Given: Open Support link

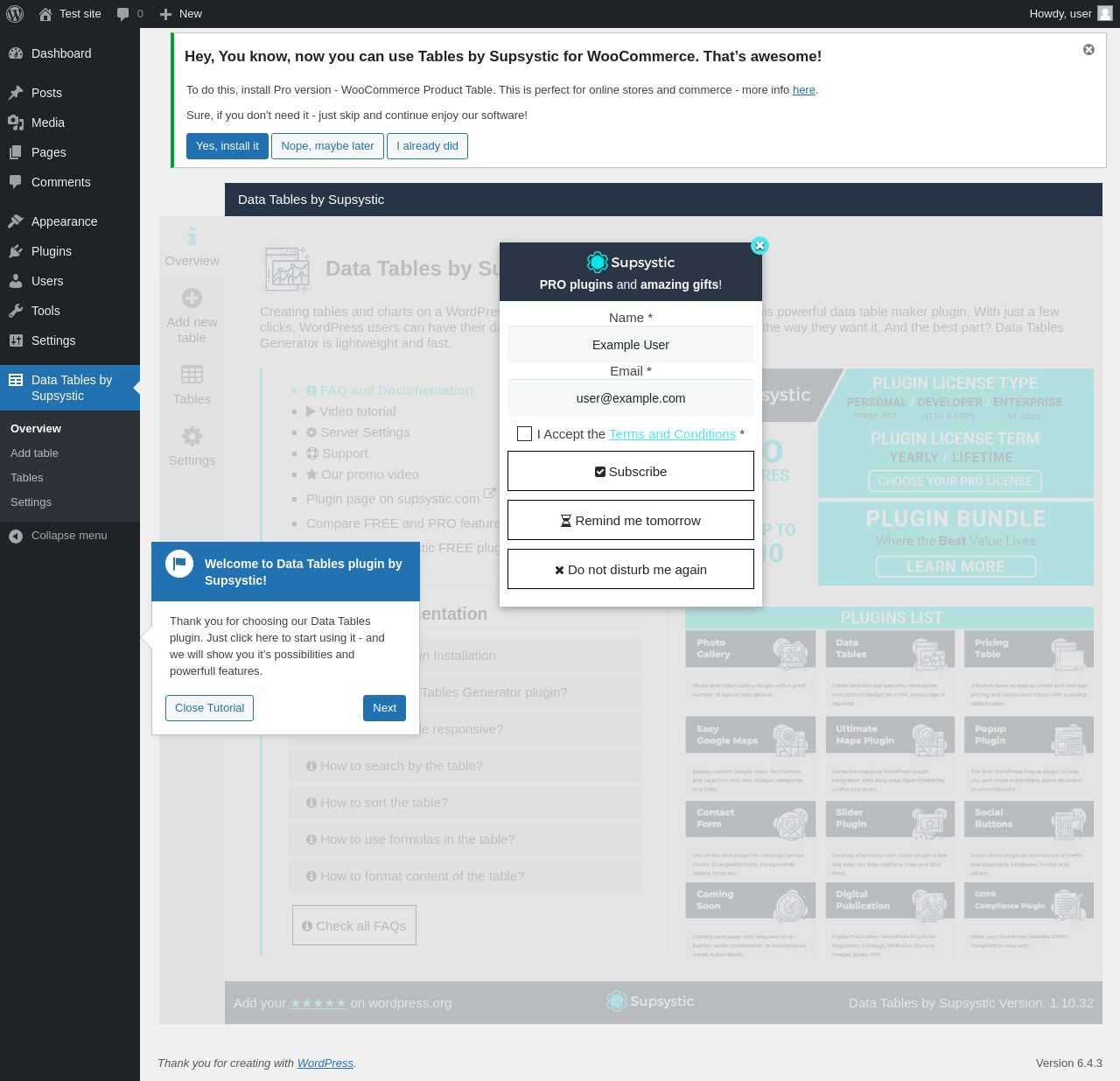Looking at the screenshot, I should pos(337,453).
